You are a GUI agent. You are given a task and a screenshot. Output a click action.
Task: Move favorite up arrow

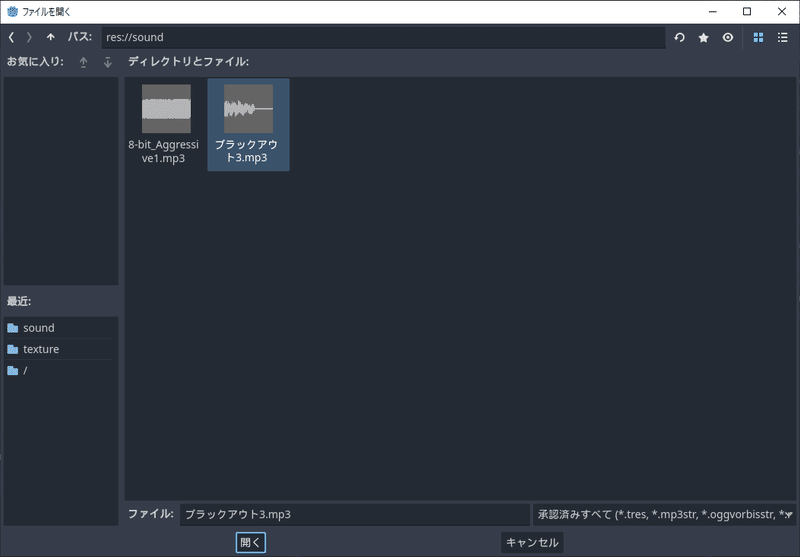pos(83,62)
